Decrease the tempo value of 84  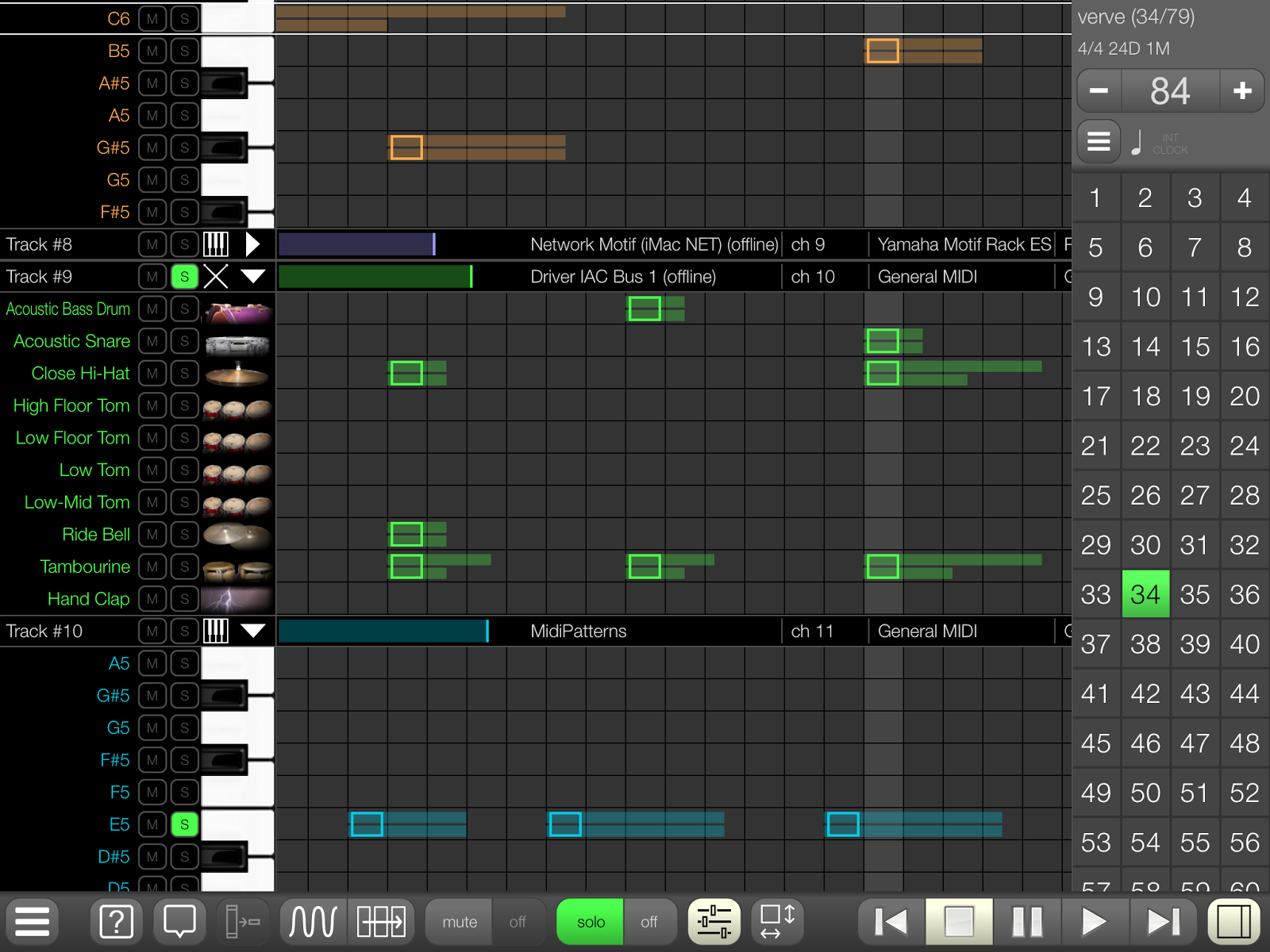(x=1098, y=90)
